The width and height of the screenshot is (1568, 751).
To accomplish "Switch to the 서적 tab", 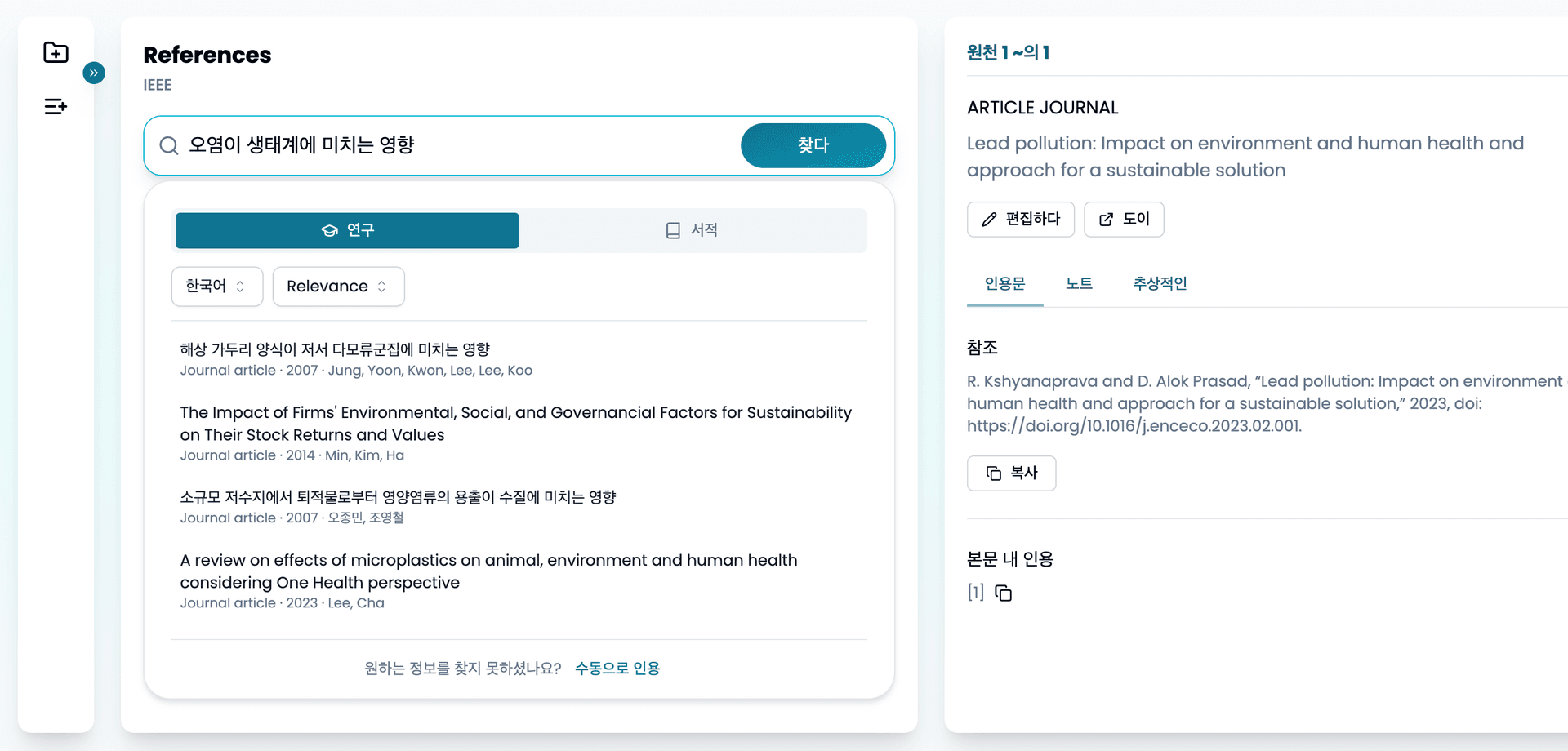I will (x=693, y=230).
